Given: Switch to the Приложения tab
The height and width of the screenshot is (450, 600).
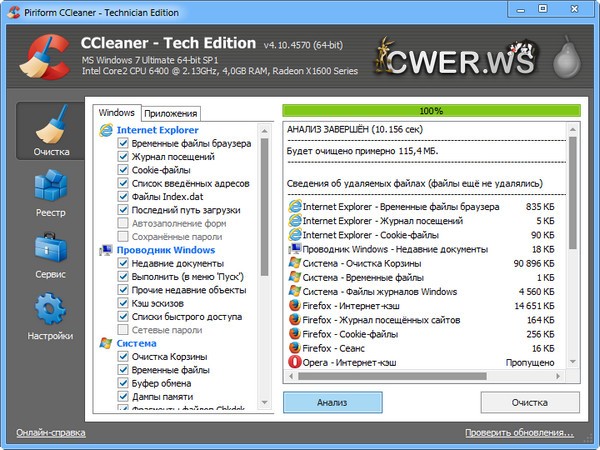Looking at the screenshot, I should (171, 114).
